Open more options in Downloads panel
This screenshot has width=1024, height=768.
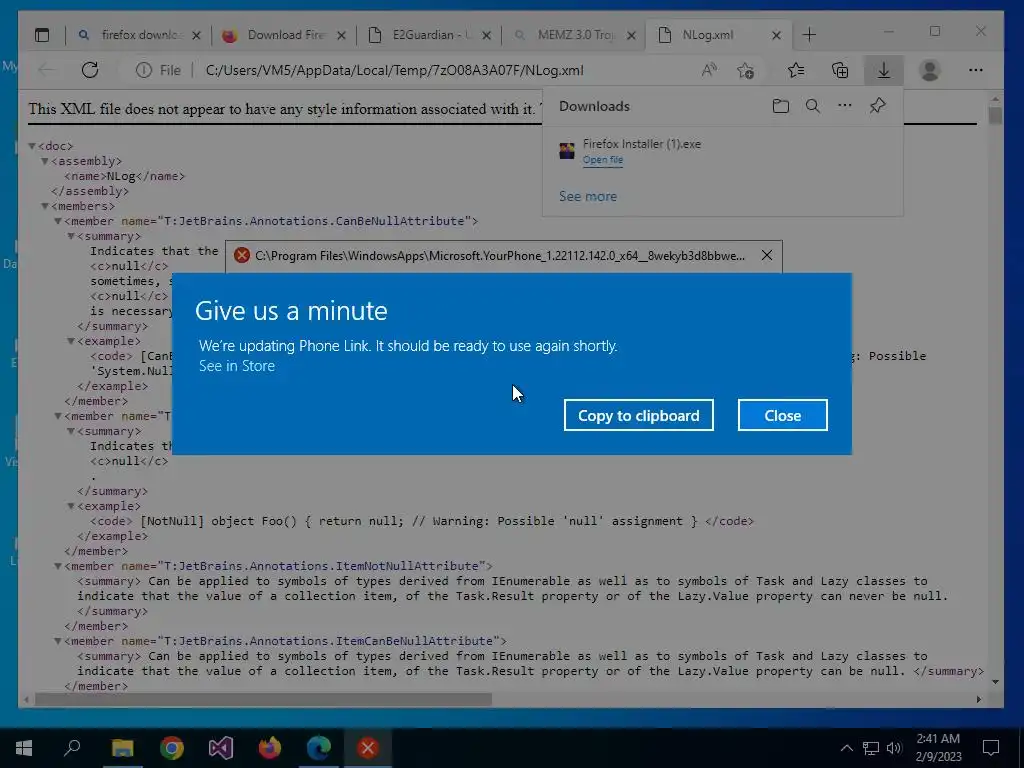click(x=844, y=106)
